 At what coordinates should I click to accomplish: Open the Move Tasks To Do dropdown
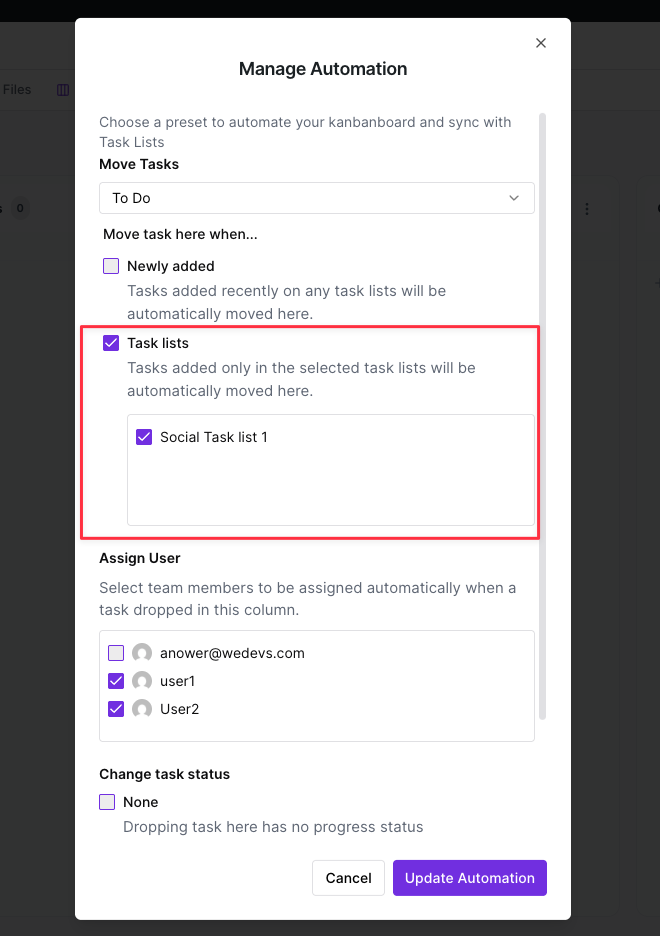[x=316, y=198]
